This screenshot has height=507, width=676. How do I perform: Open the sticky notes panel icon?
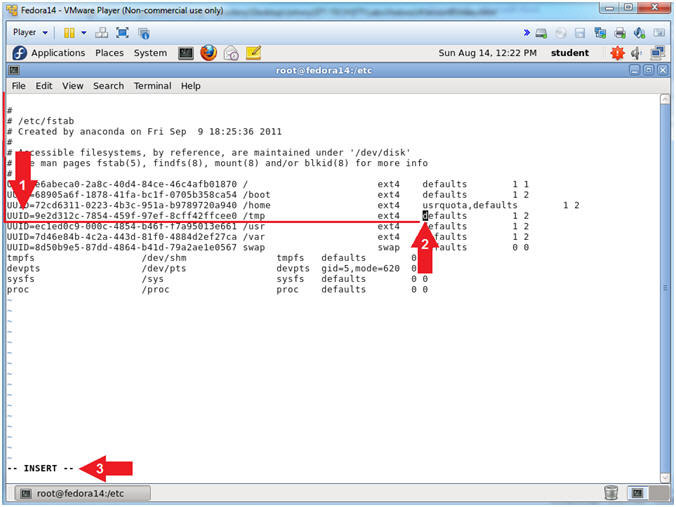[x=254, y=53]
